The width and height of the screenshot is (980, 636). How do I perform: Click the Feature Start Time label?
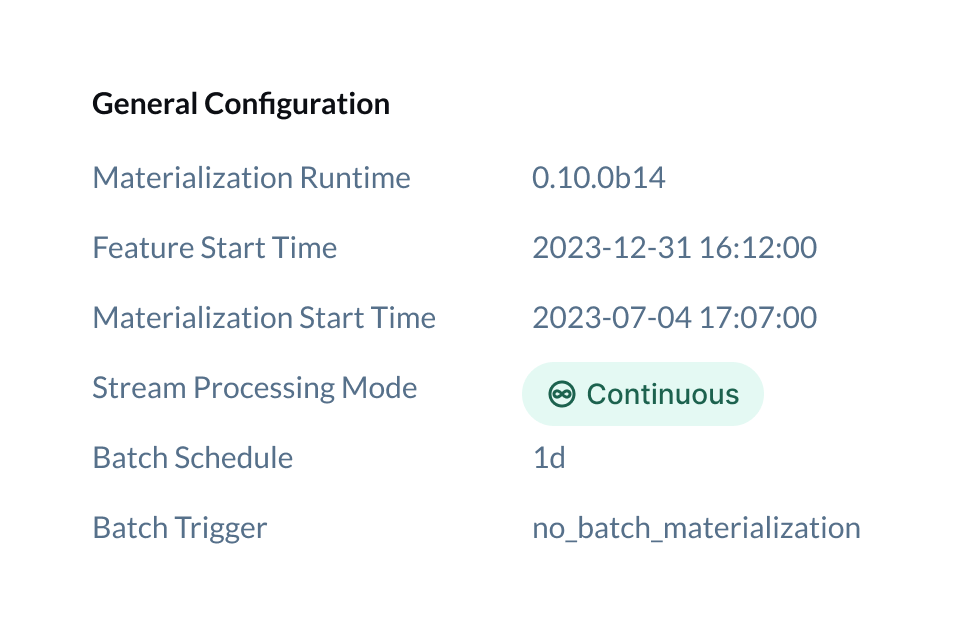(214, 248)
